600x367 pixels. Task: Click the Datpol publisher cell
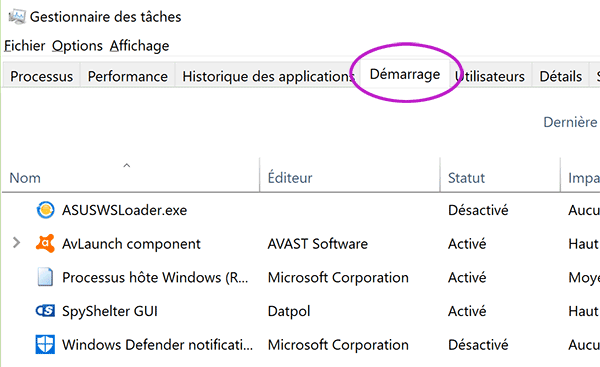289,311
